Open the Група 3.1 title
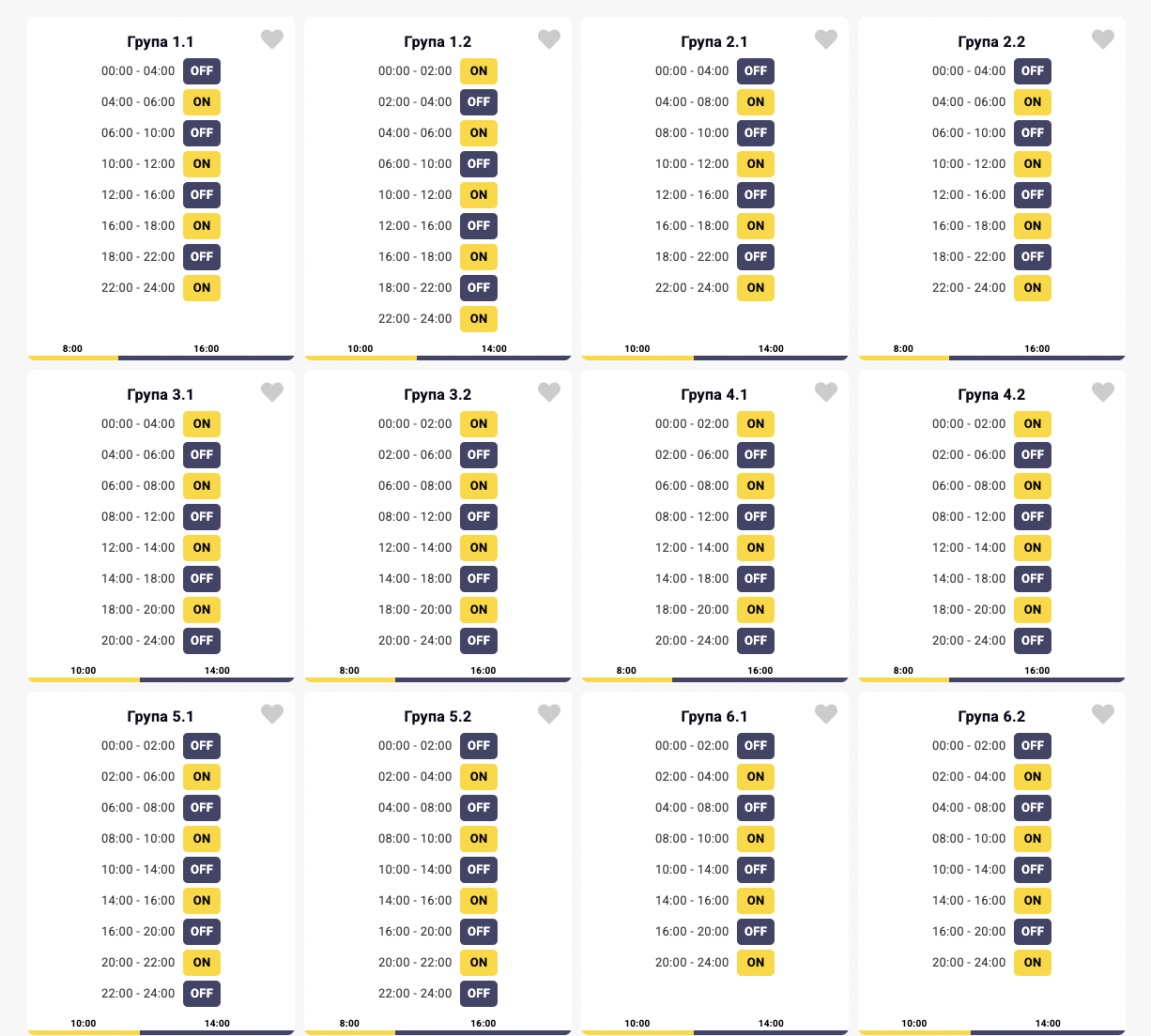The height and width of the screenshot is (1036, 1151). click(x=161, y=395)
